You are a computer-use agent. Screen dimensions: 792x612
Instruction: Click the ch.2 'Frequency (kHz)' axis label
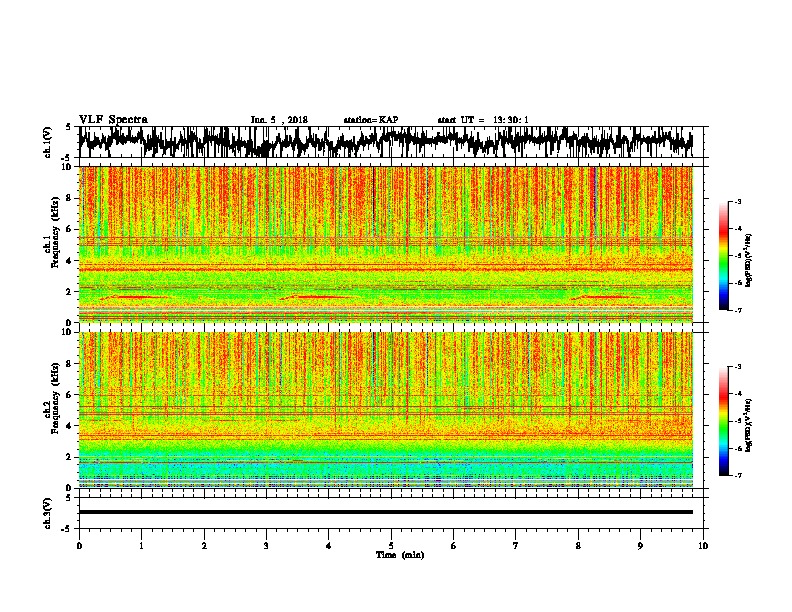tap(55, 398)
